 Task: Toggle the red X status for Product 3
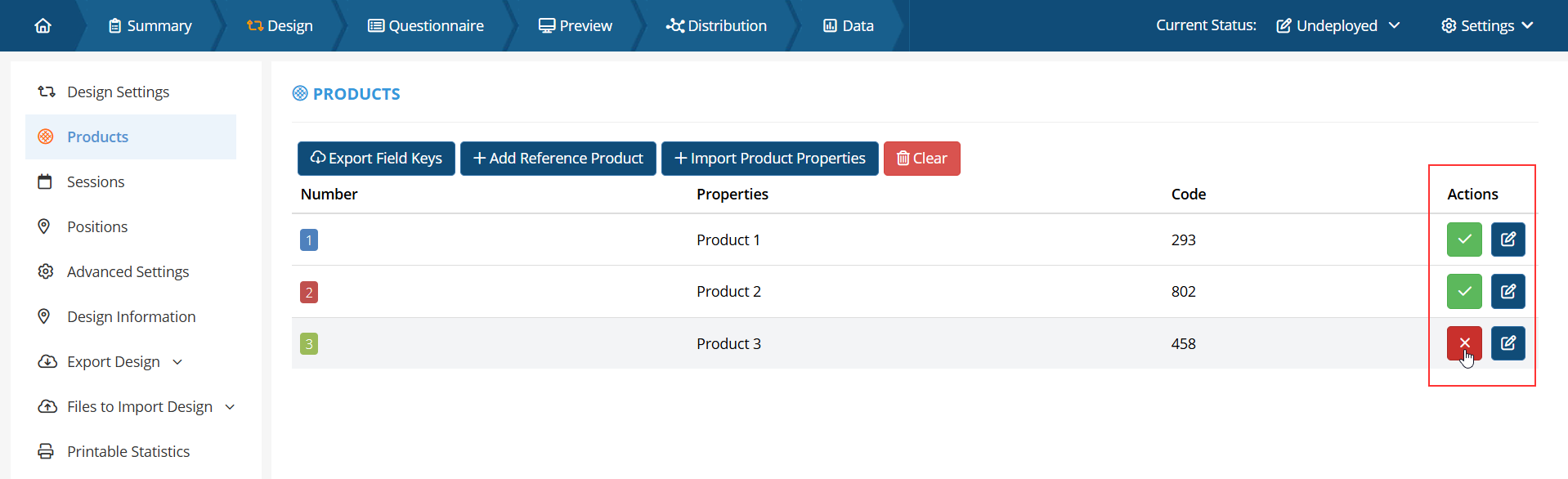point(1463,343)
